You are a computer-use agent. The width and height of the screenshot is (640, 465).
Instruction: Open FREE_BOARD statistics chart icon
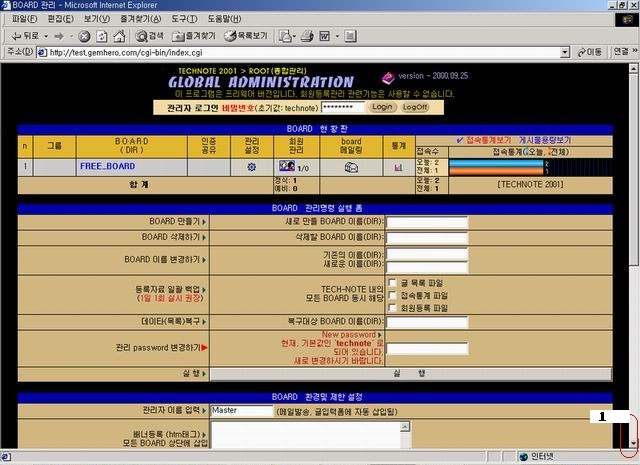coord(398,167)
